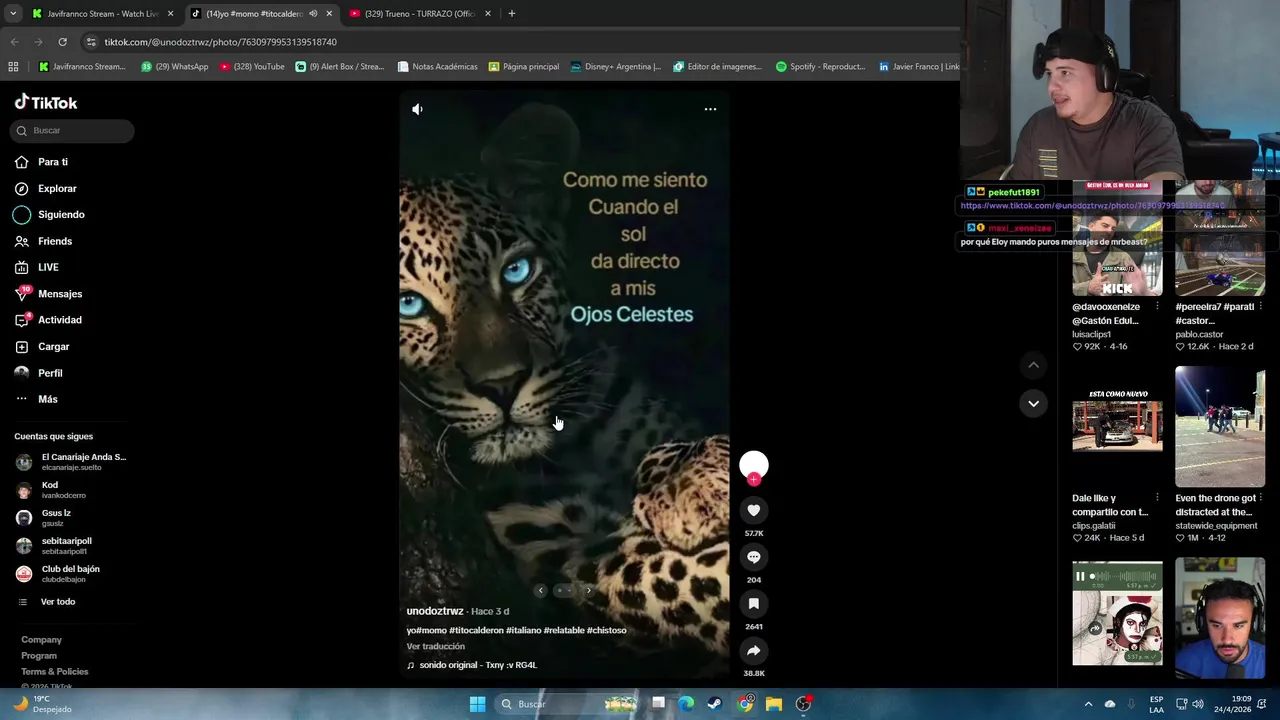Open Windows Start menu
This screenshot has height=720, width=1280.
(x=477, y=704)
